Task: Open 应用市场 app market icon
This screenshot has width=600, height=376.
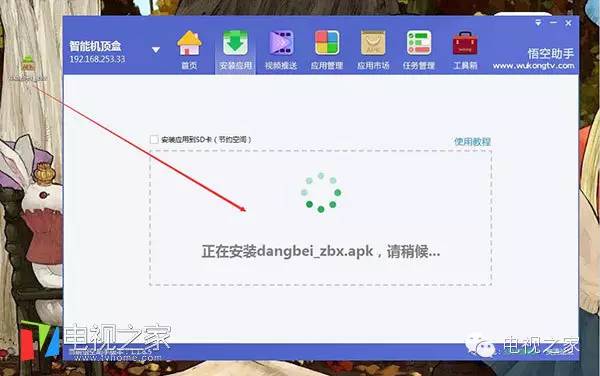Action: [373, 50]
